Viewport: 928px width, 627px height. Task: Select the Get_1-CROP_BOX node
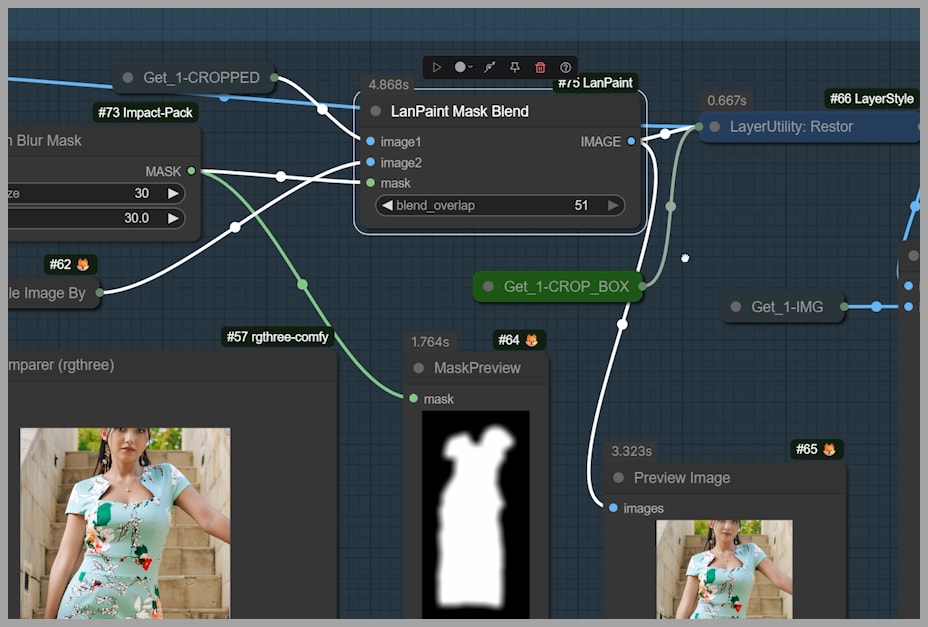pos(565,287)
